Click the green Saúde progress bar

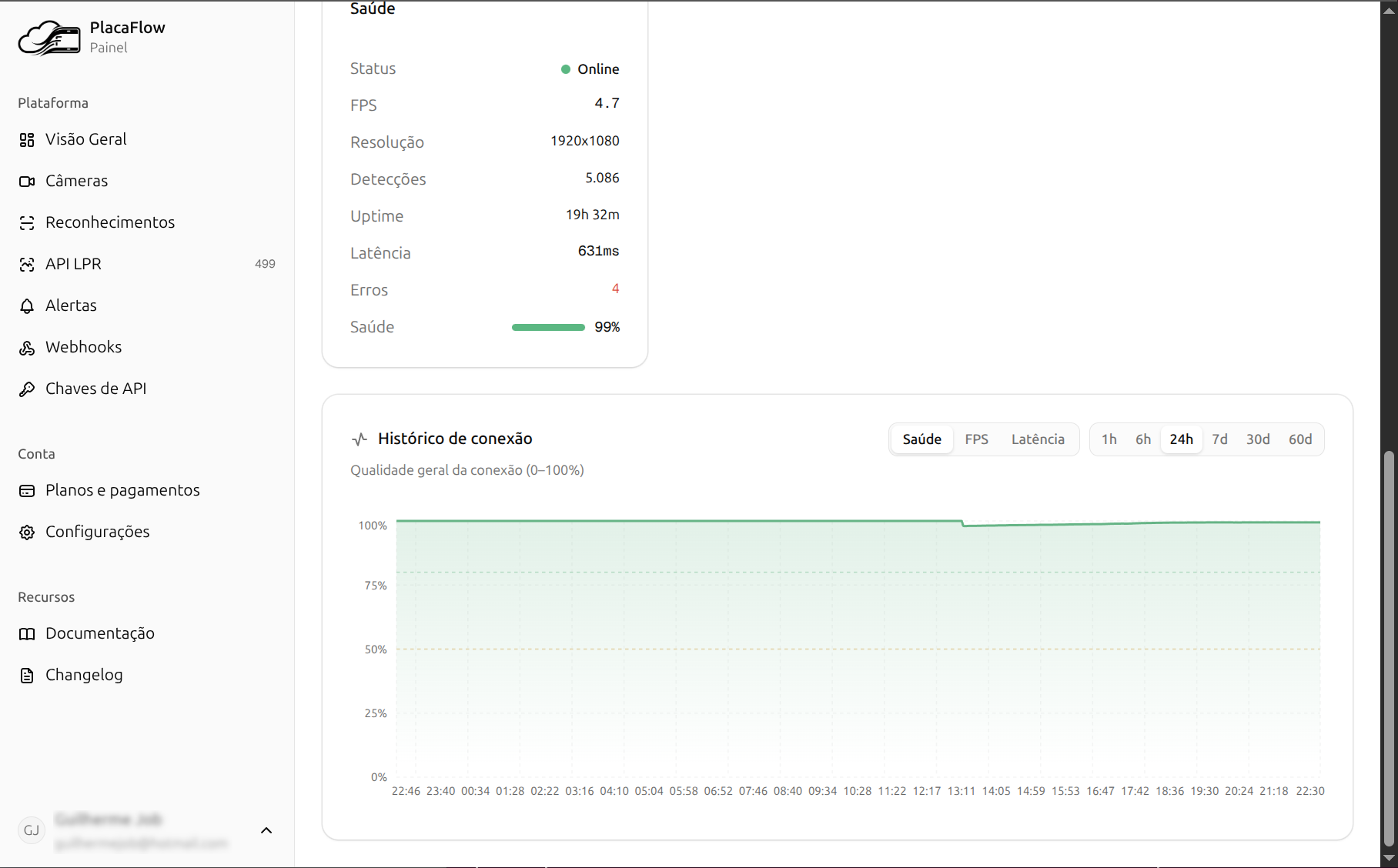[548, 328]
